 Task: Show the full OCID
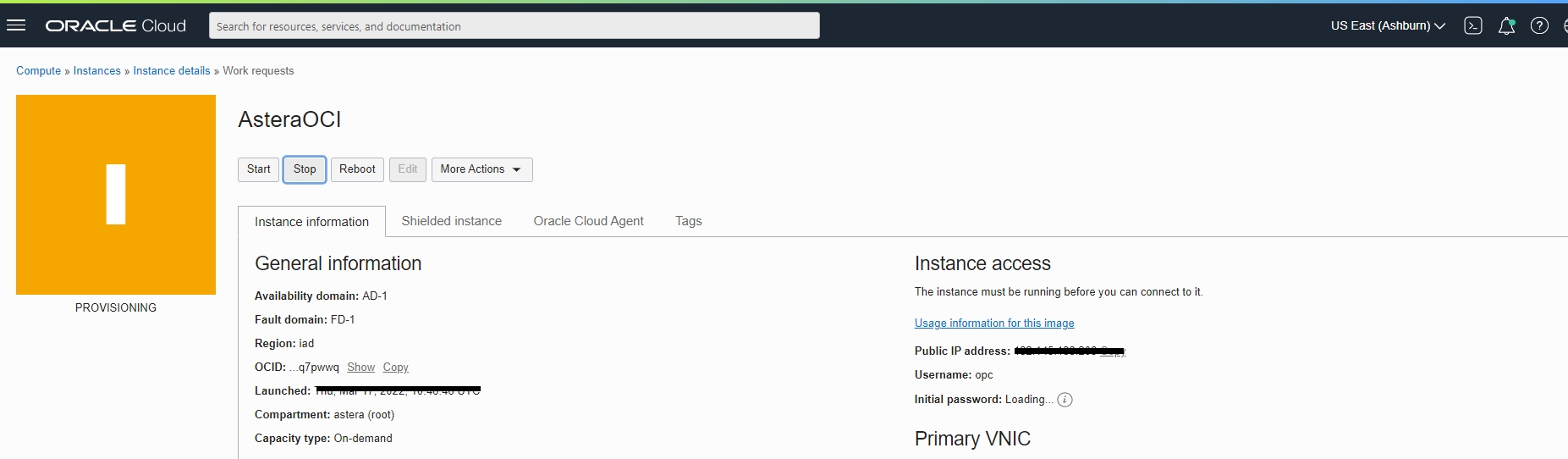[360, 368]
